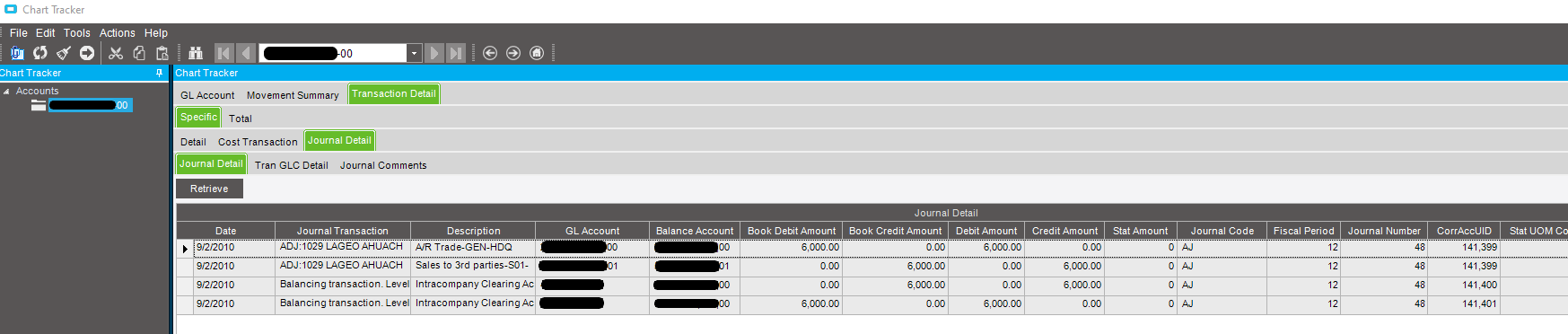1568x334 pixels.
Task: Click CorrAccUID value 141,400
Action: (x=1464, y=286)
